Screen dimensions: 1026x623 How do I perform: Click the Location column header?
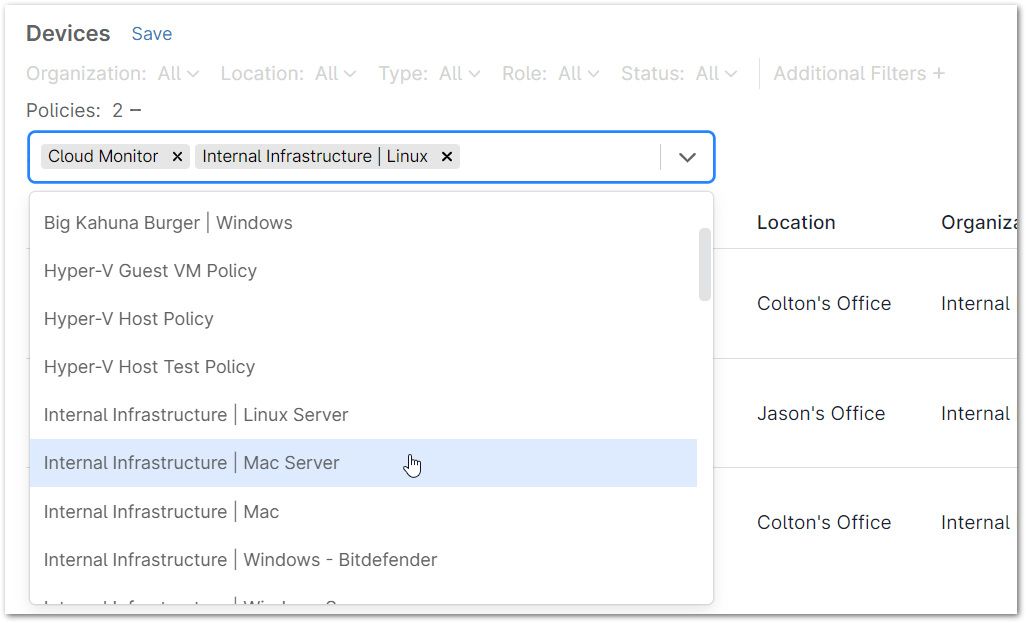(796, 222)
